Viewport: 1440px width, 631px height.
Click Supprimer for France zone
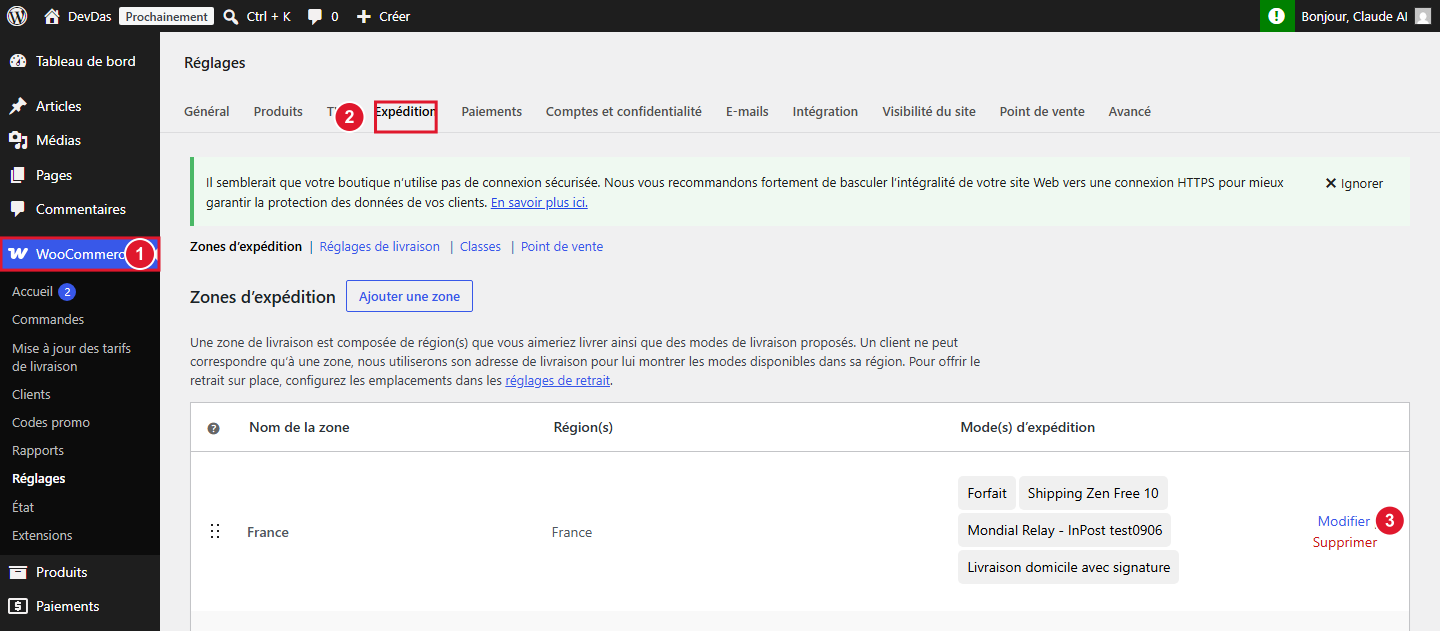1345,542
